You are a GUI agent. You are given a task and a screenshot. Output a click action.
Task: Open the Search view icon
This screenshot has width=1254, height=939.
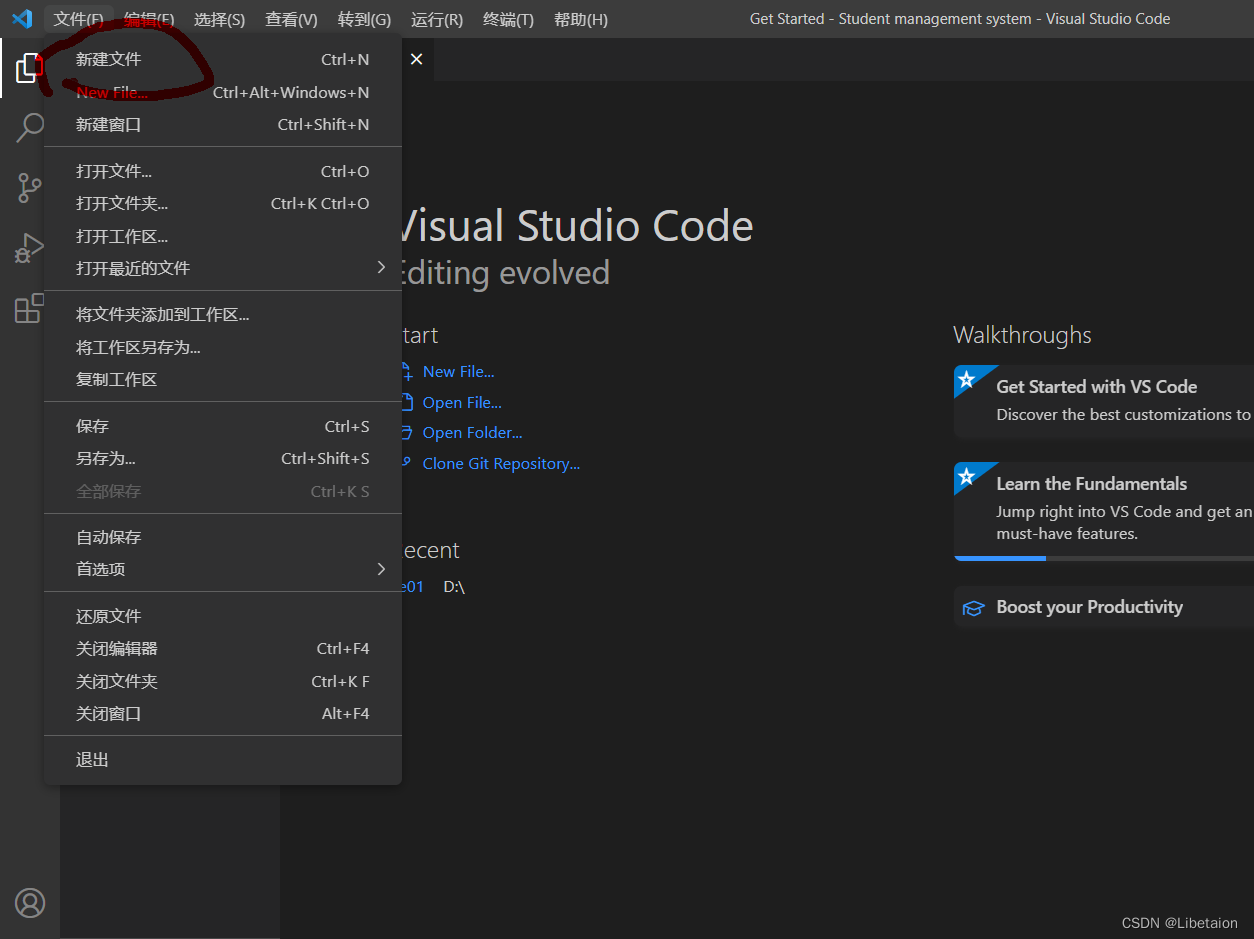[x=29, y=128]
